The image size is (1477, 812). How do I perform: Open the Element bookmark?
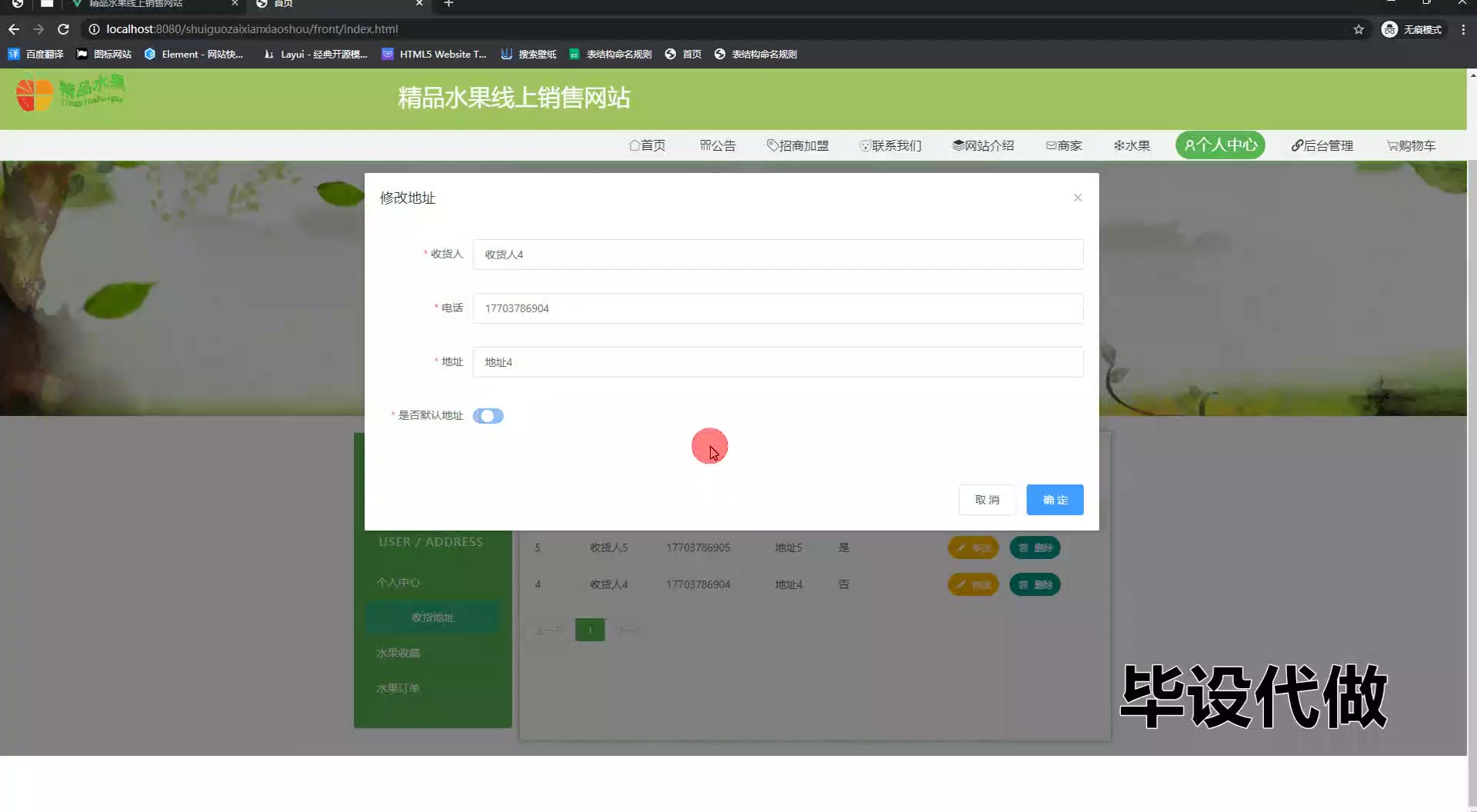coord(194,54)
